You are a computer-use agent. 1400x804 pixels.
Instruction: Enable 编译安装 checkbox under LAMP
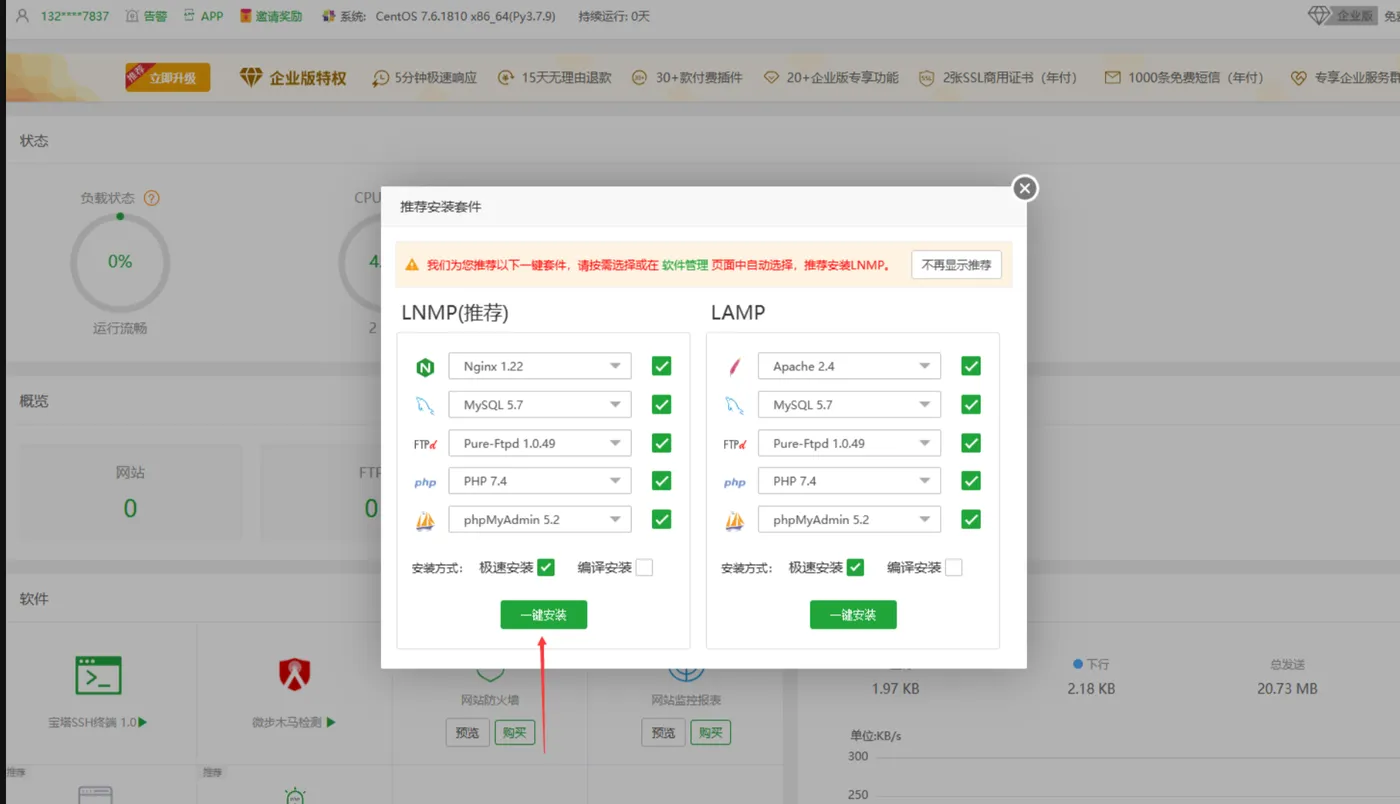point(954,567)
